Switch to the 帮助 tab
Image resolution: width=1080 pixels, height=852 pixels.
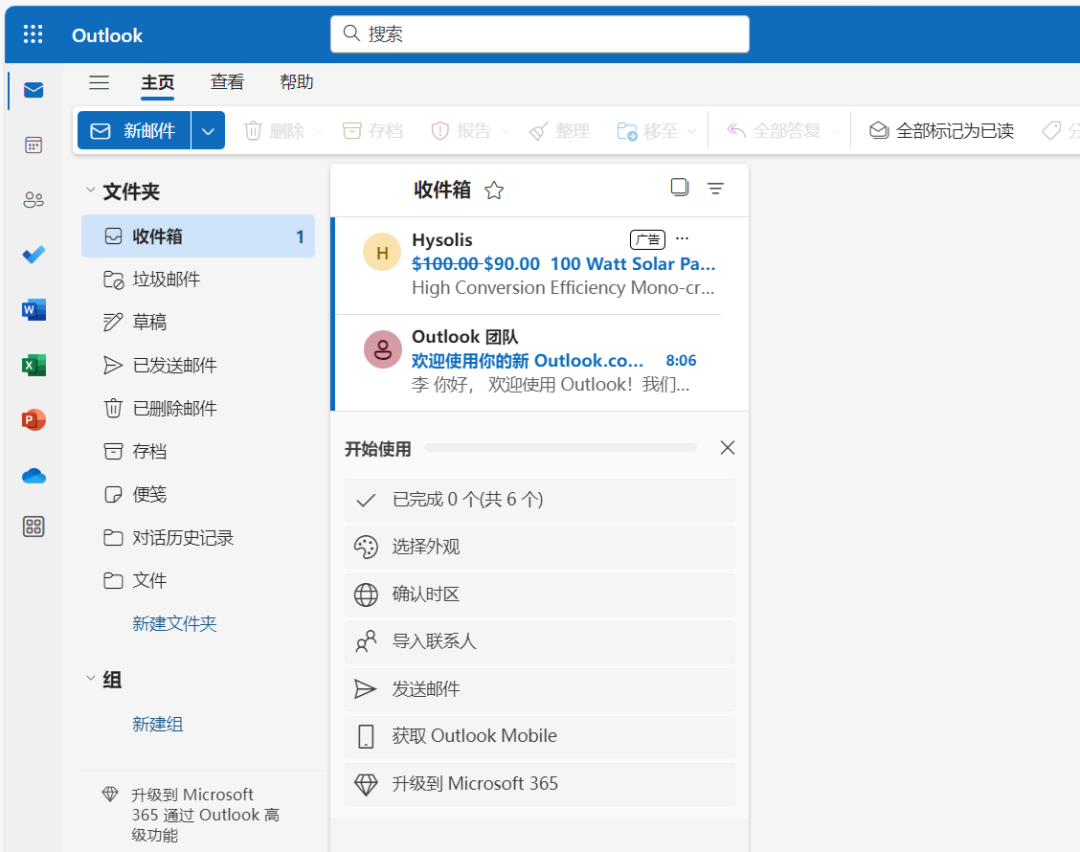tap(296, 83)
